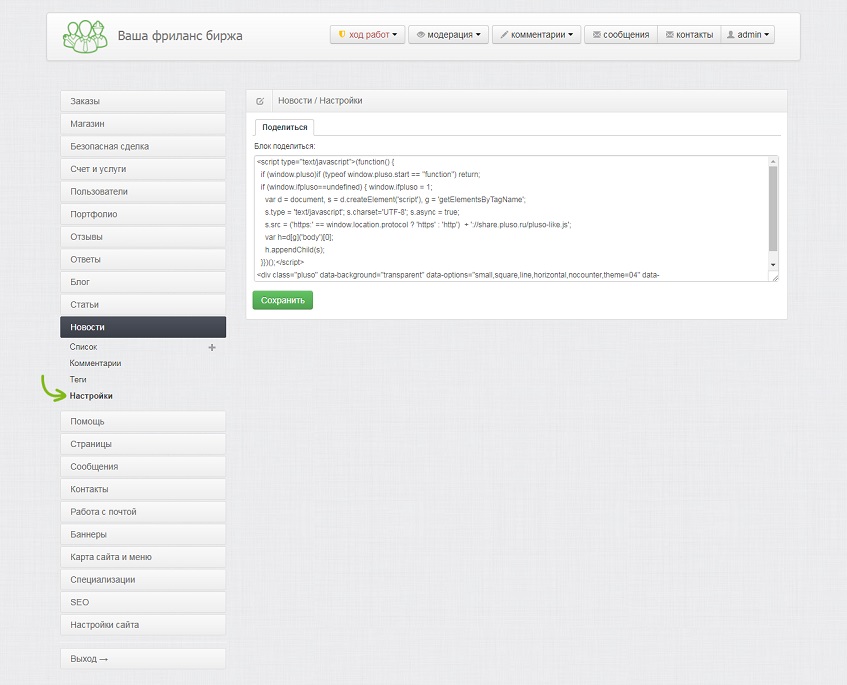Open the admin user dropdown
The width and height of the screenshot is (847, 685).
click(x=748, y=35)
